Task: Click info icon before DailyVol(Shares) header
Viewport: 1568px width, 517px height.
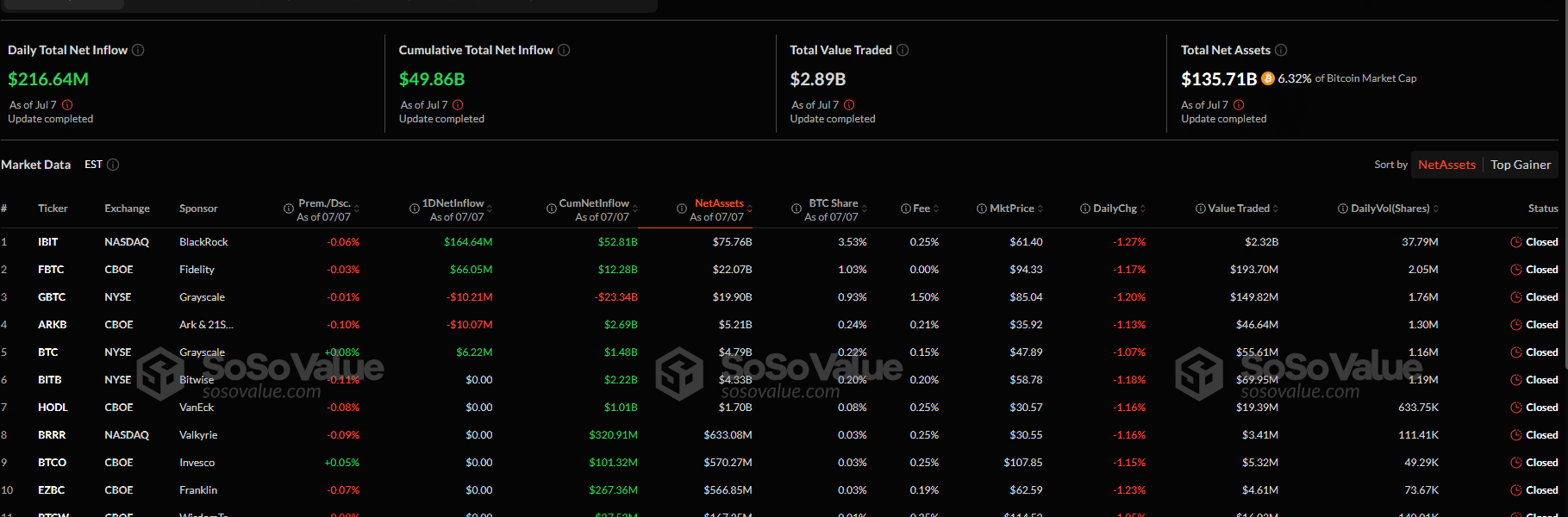Action: point(1343,209)
